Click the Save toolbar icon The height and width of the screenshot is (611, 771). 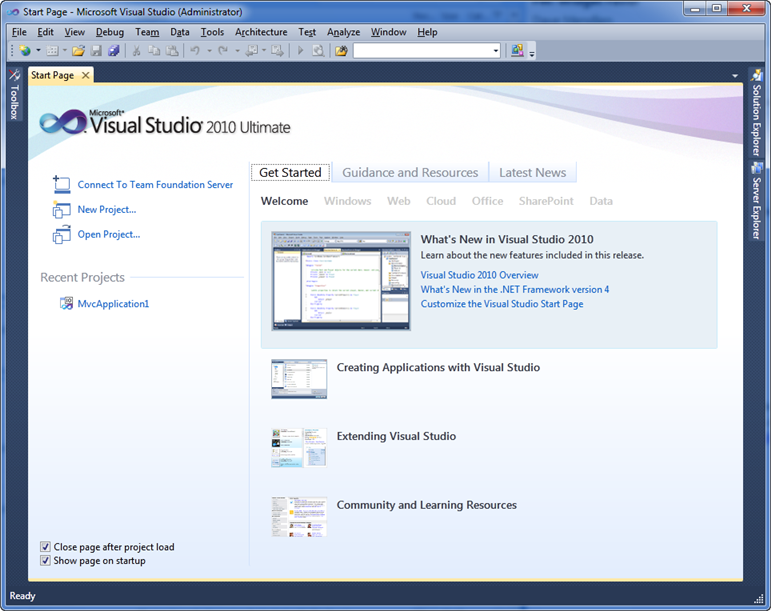[x=96, y=50]
